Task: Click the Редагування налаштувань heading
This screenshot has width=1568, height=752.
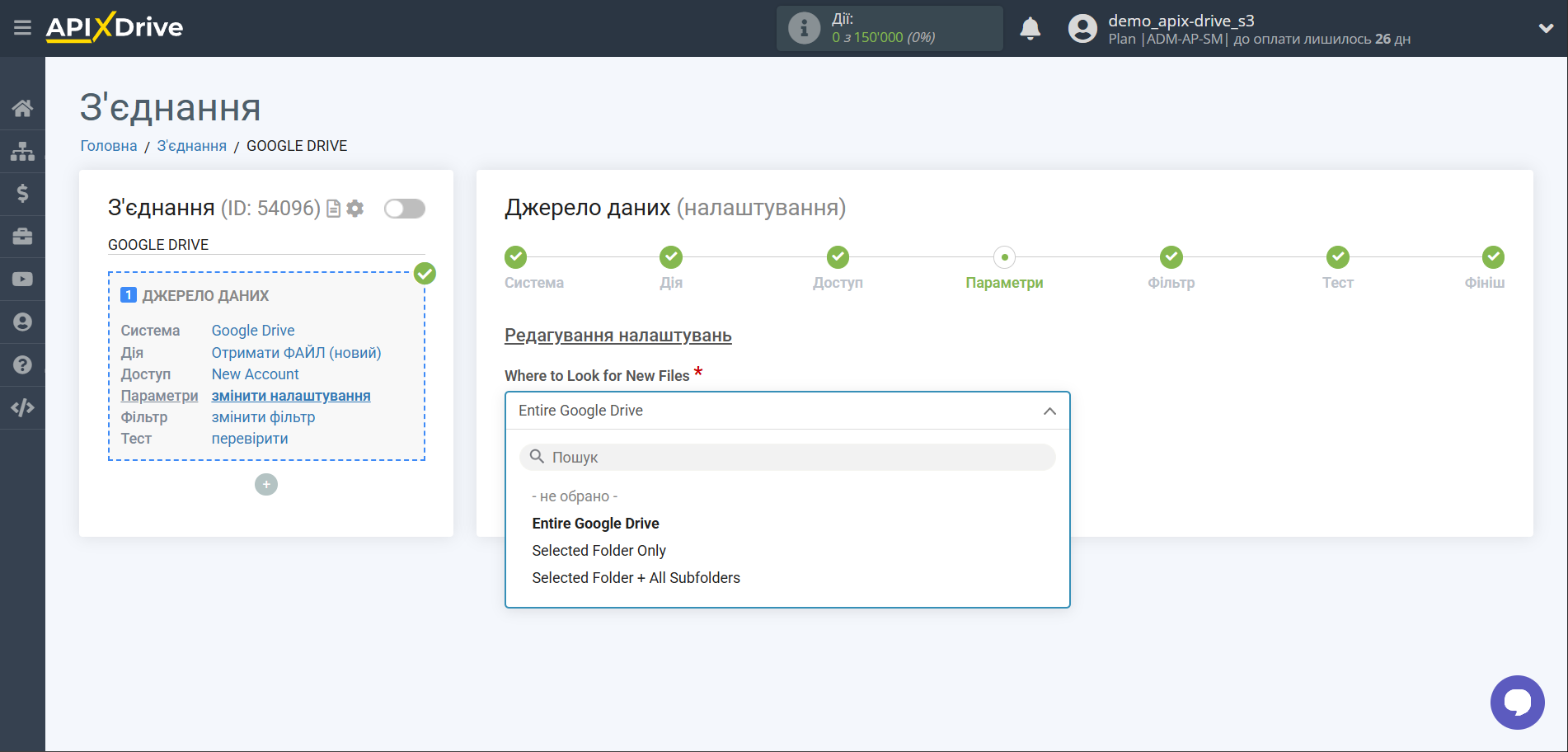Action: 618,336
